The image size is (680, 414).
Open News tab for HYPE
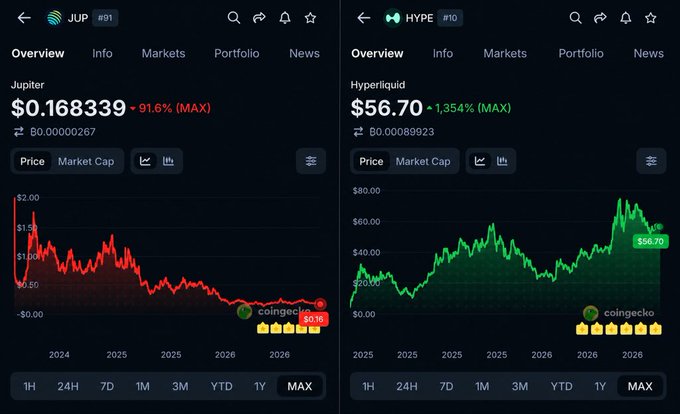click(x=649, y=53)
